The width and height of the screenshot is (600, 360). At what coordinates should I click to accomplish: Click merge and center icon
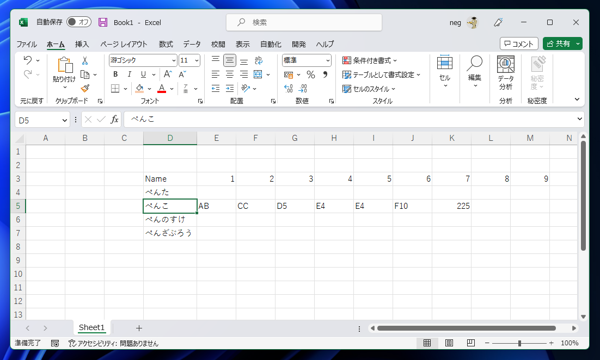pyautogui.click(x=258, y=75)
